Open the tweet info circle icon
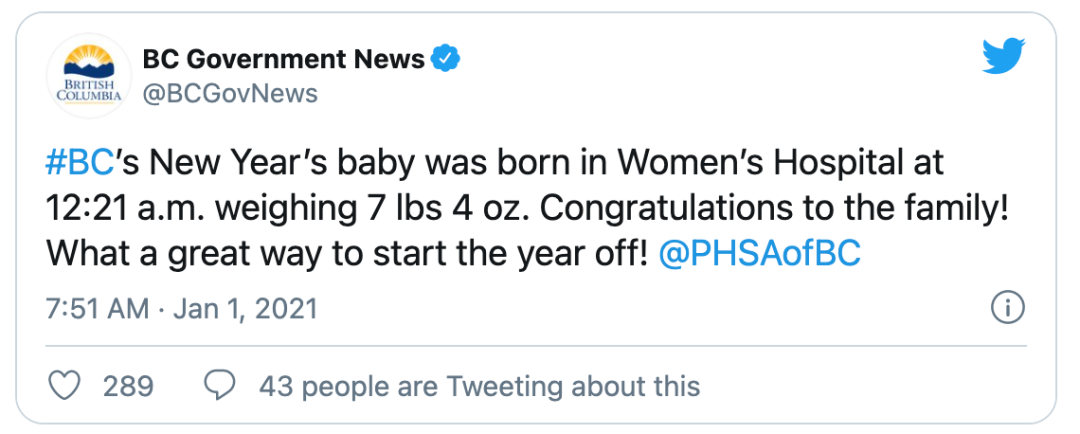 coord(1006,308)
